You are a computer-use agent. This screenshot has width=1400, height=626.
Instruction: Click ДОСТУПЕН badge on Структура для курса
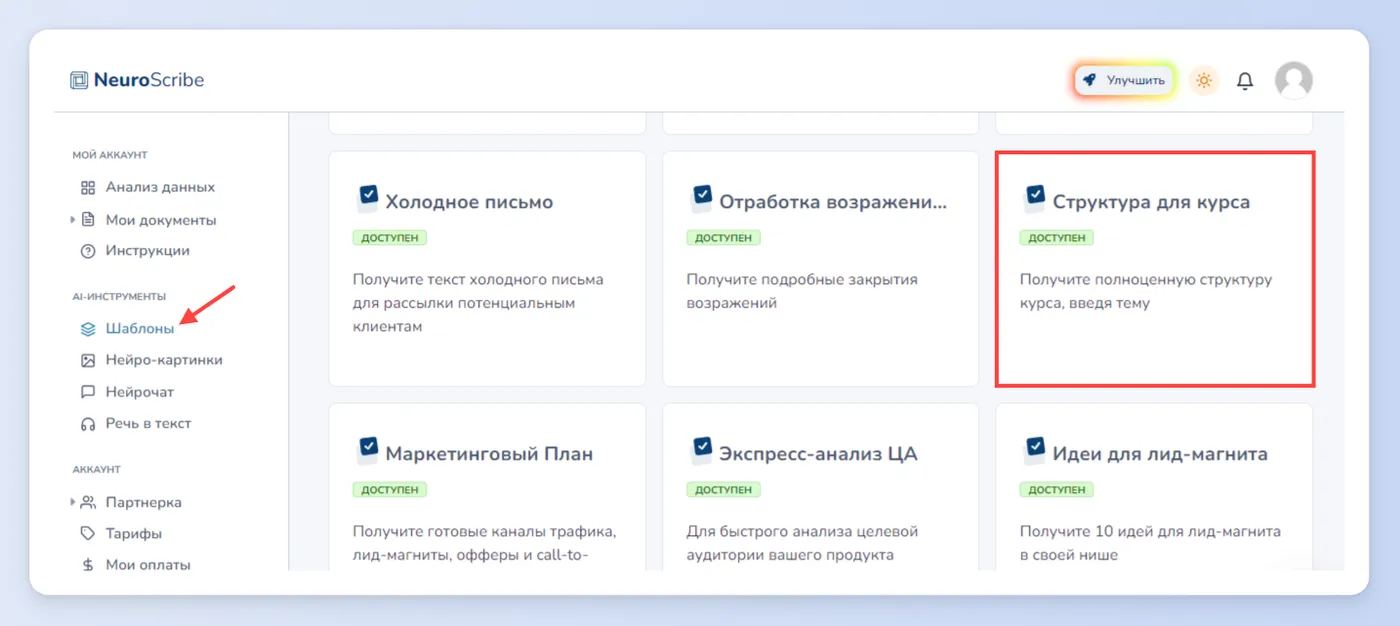pyautogui.click(x=1057, y=238)
